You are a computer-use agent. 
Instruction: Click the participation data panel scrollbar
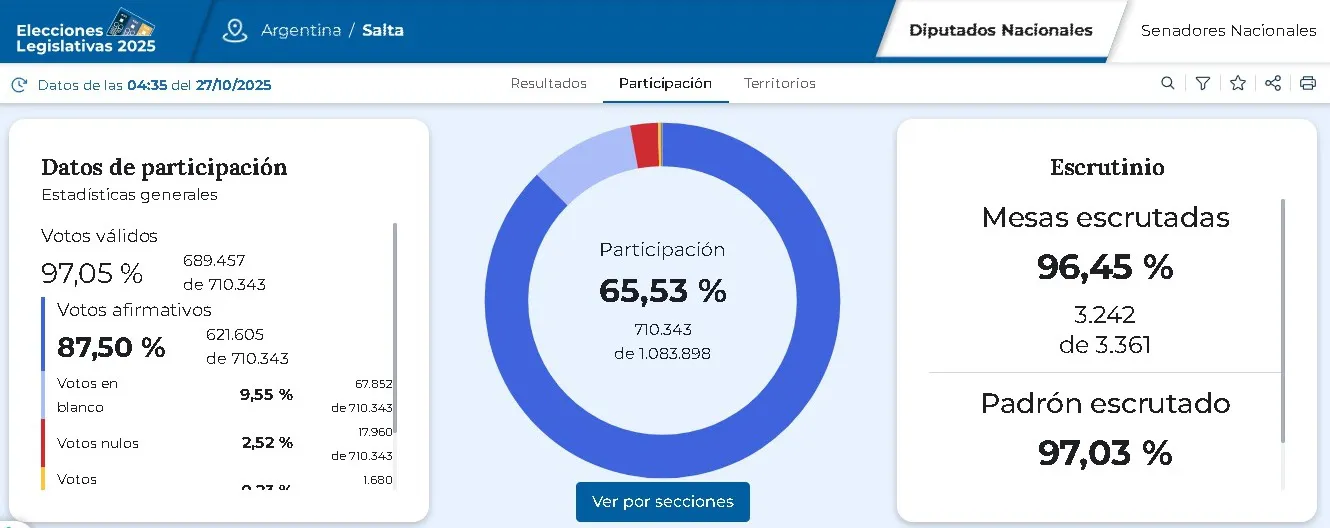(x=396, y=330)
